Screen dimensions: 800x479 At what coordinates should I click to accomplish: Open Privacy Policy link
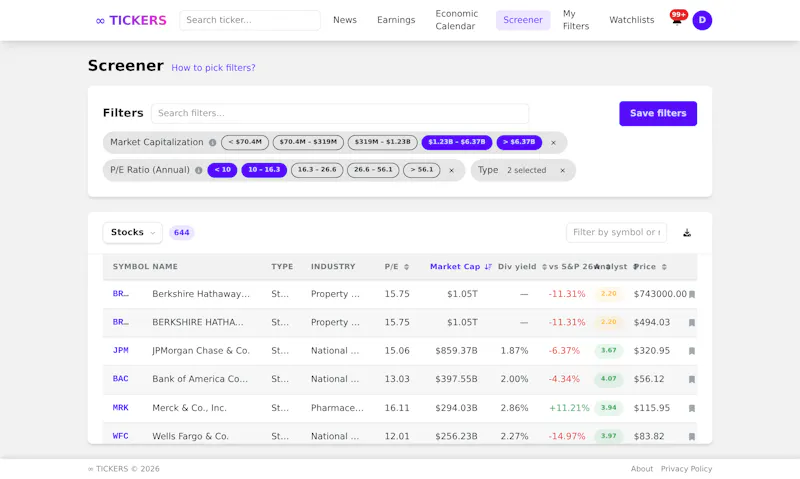click(686, 469)
